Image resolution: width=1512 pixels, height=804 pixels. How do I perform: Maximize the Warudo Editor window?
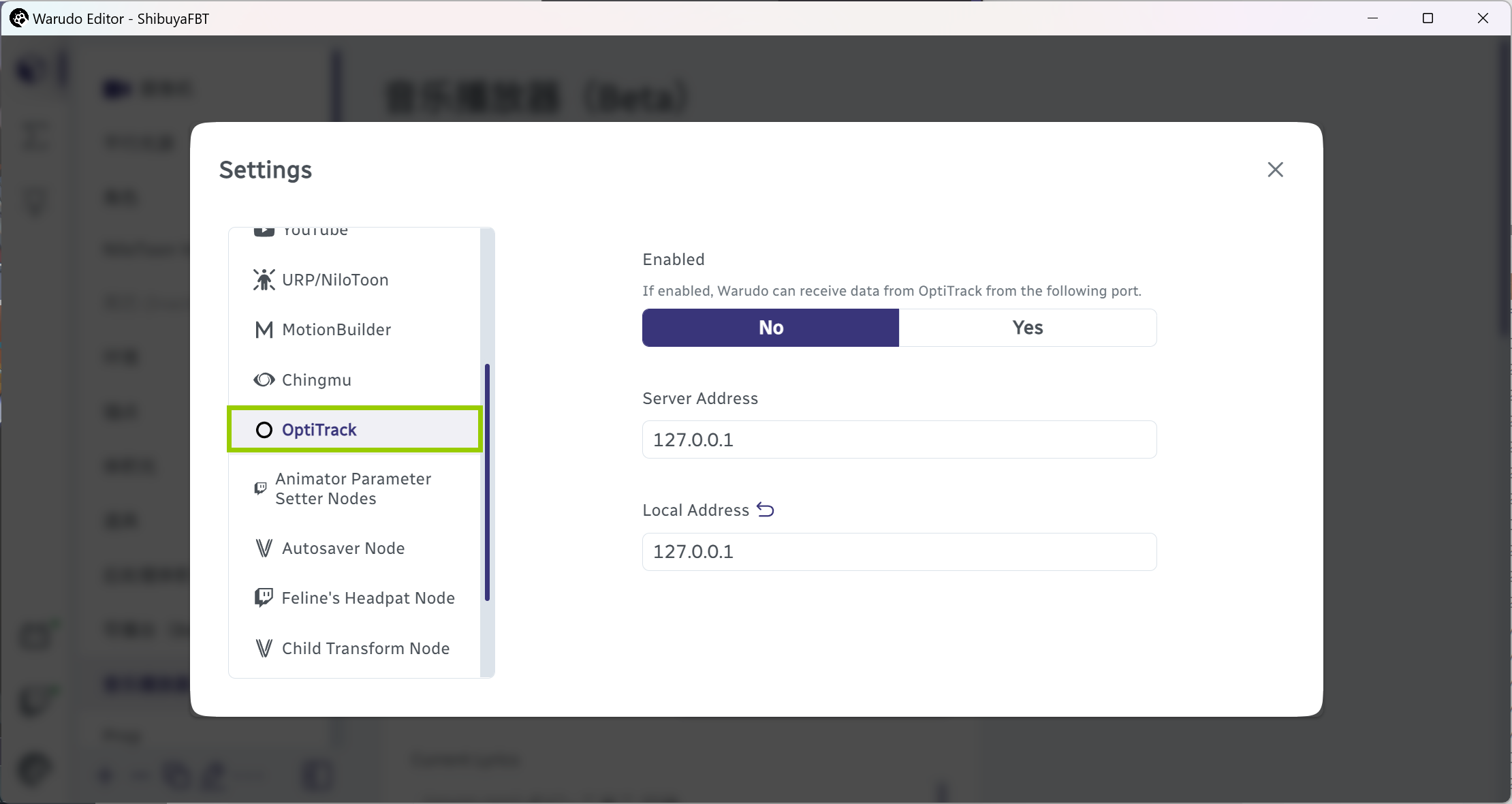pos(1428,18)
